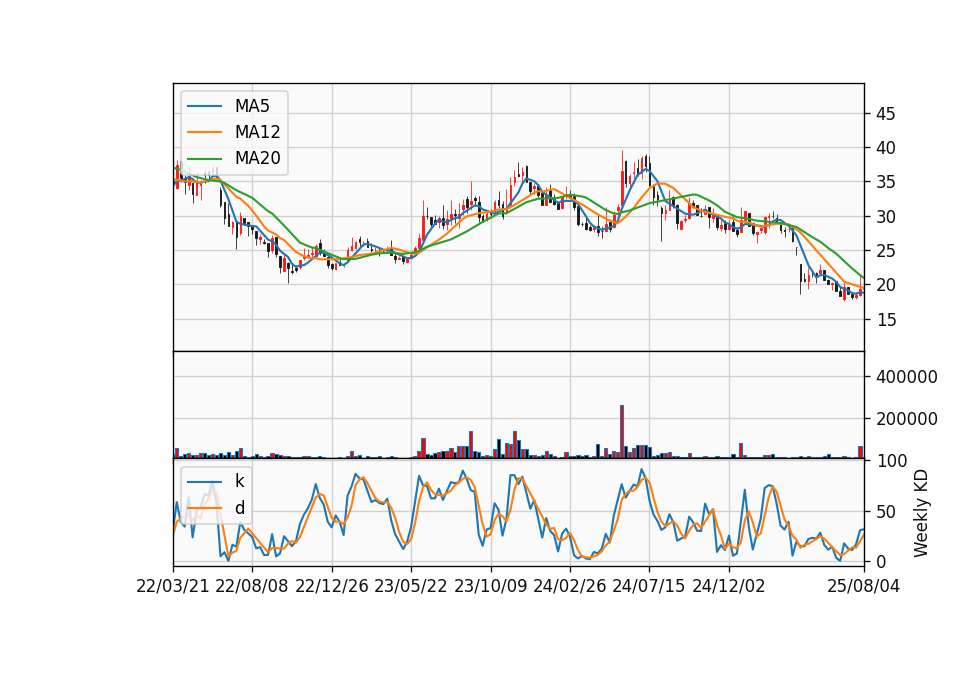Click the Weekly KD axis title
The image size is (960, 690).
[920, 514]
